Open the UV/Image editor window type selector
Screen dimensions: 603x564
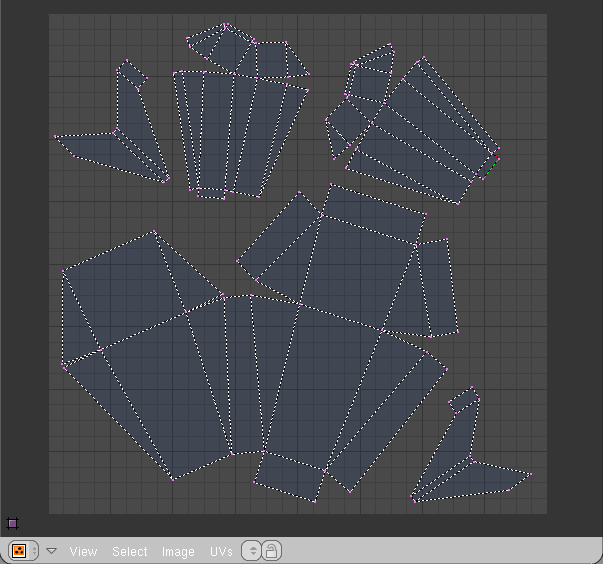coord(23,551)
